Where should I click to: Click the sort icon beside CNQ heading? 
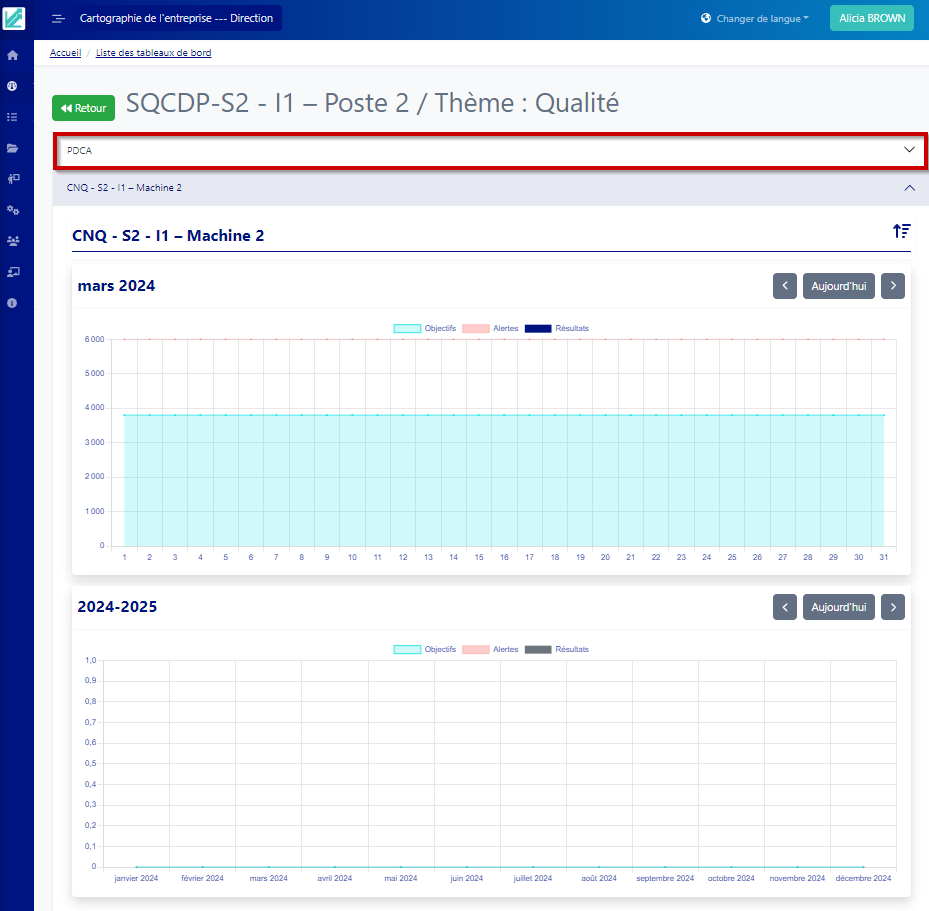click(901, 231)
